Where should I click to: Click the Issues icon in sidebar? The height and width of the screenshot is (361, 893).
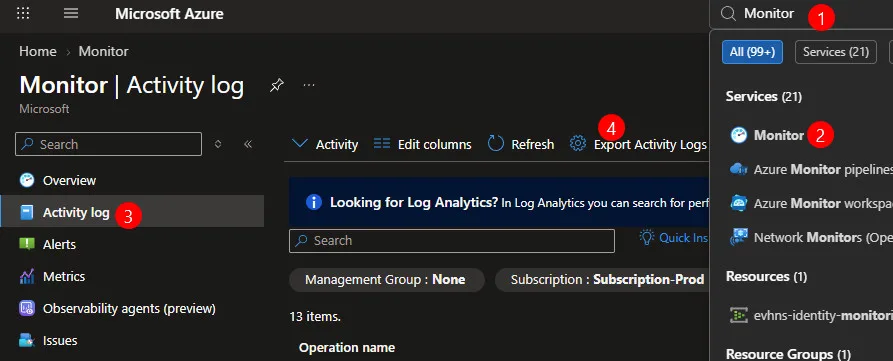tap(27, 341)
